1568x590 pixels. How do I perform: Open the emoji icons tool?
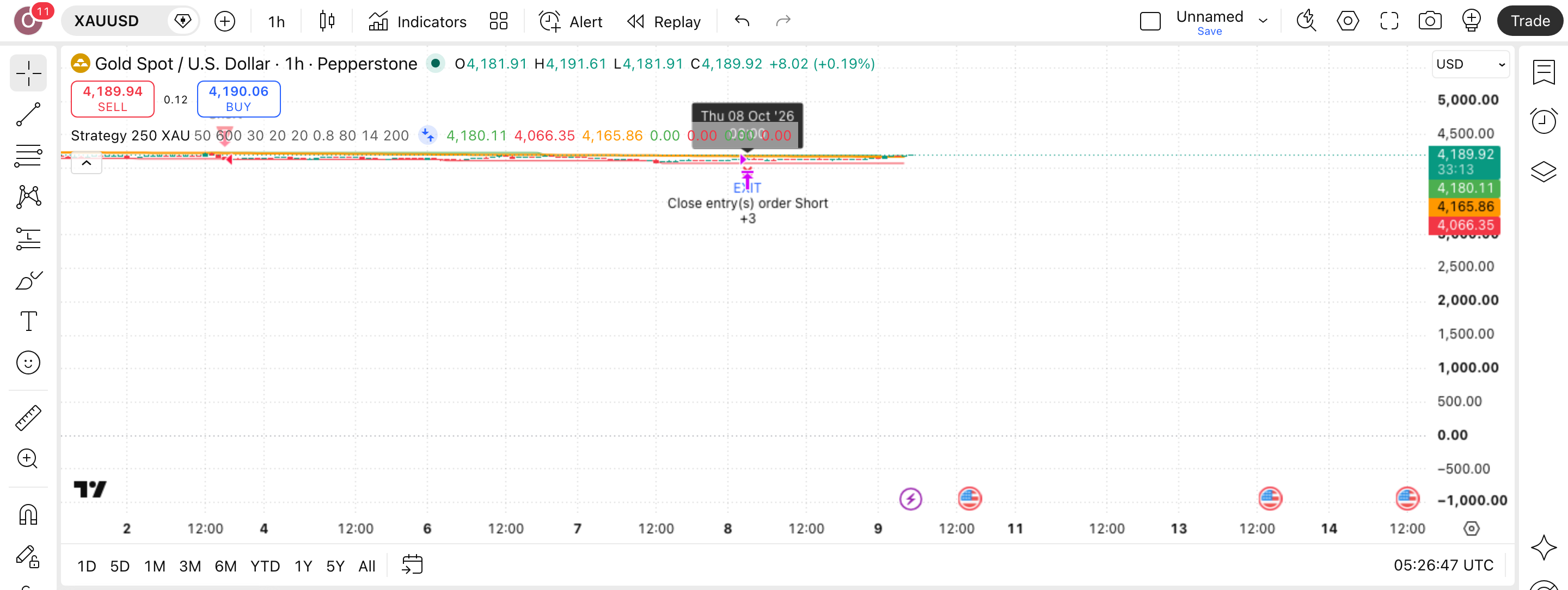pos(28,363)
